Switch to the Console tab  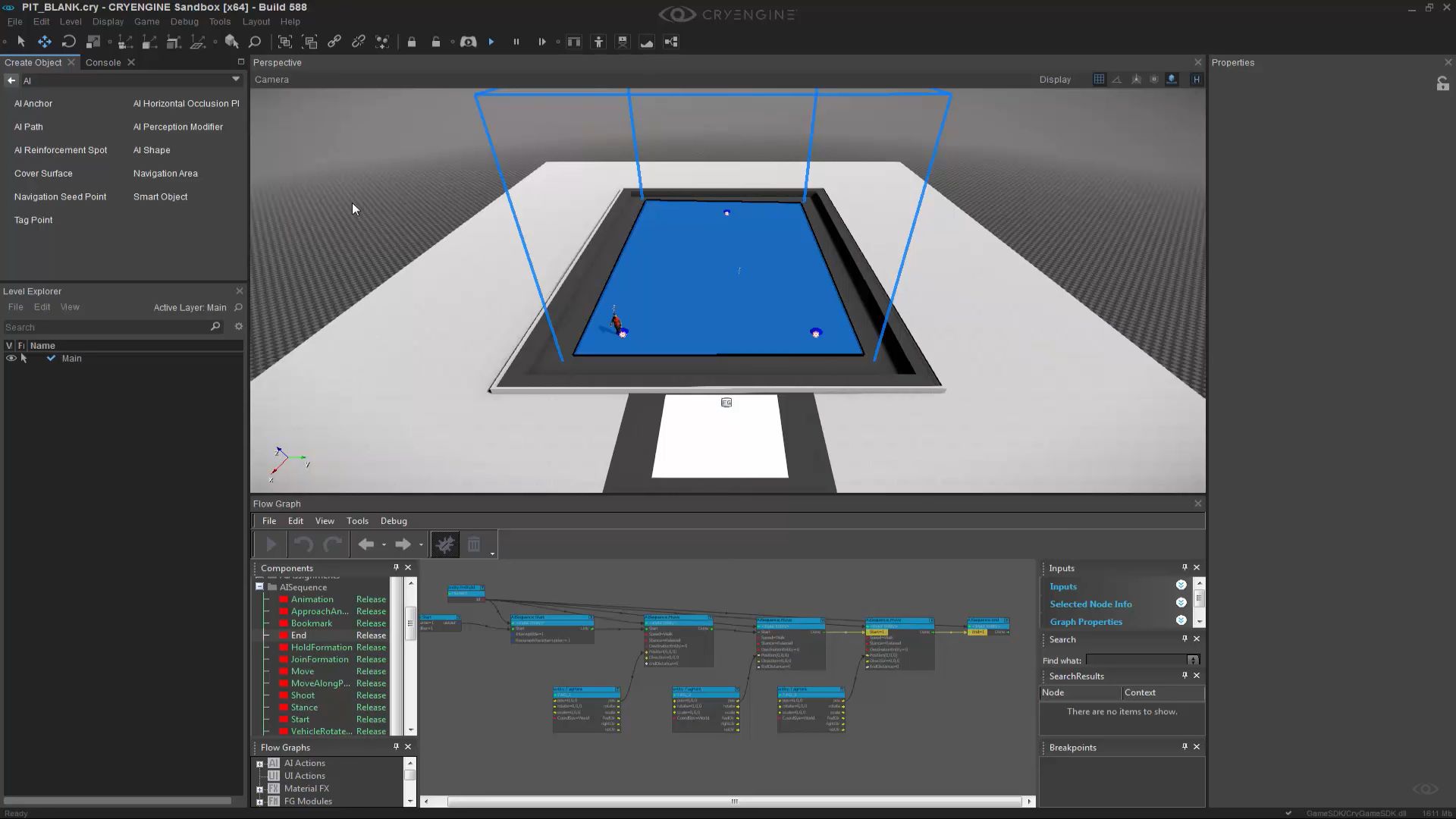103,62
